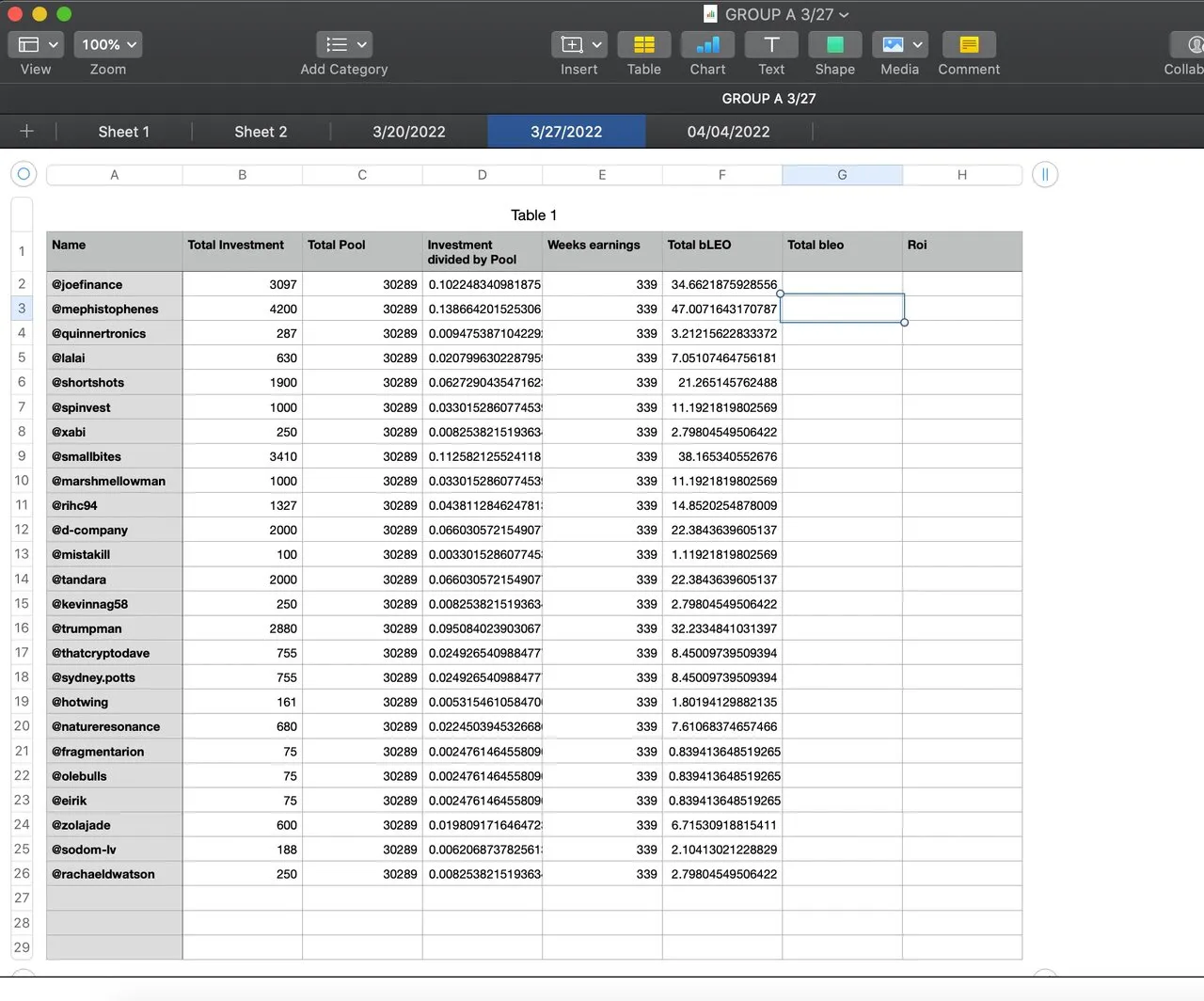Select row 14 header
Viewport: 1204px width, 1001px height.
pyautogui.click(x=22, y=579)
